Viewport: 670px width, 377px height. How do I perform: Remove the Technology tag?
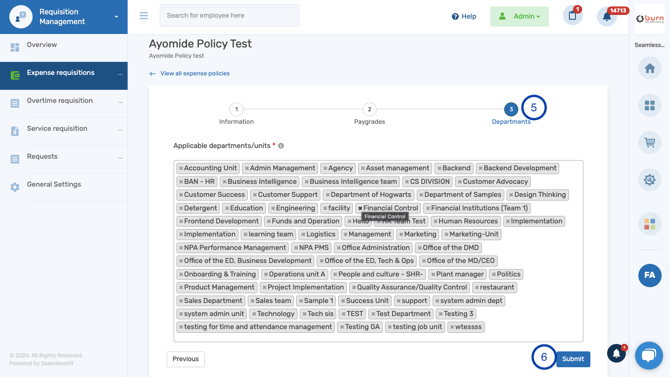[x=254, y=314]
